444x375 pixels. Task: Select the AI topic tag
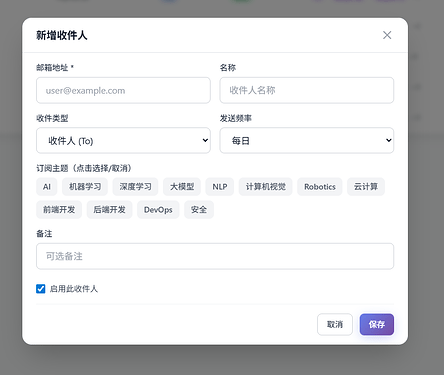(x=47, y=187)
